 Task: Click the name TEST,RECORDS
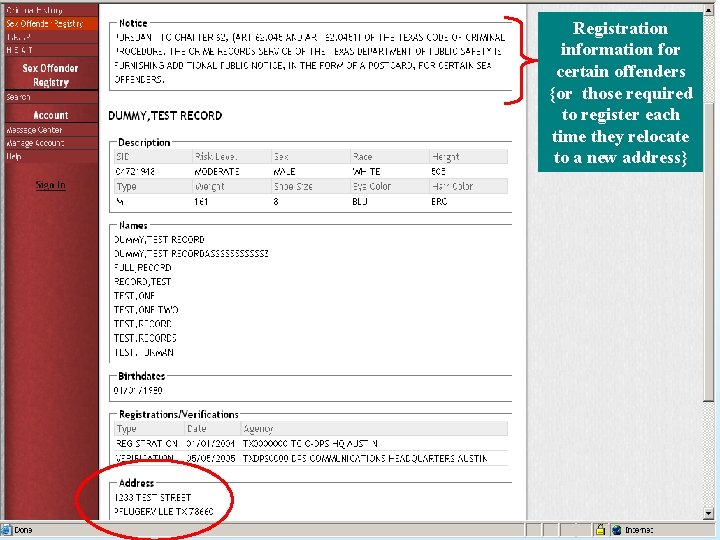pos(145,338)
